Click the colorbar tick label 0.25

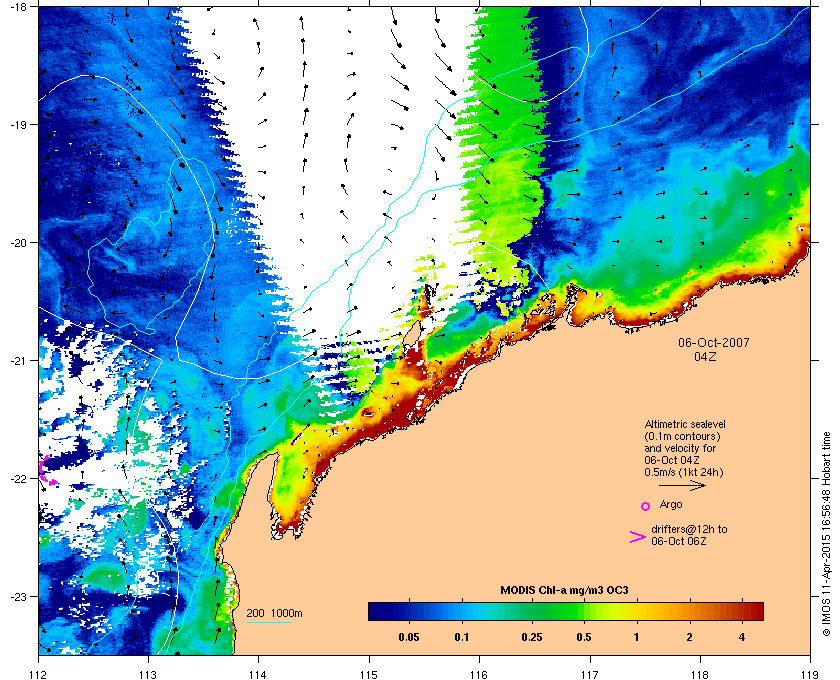(531, 637)
